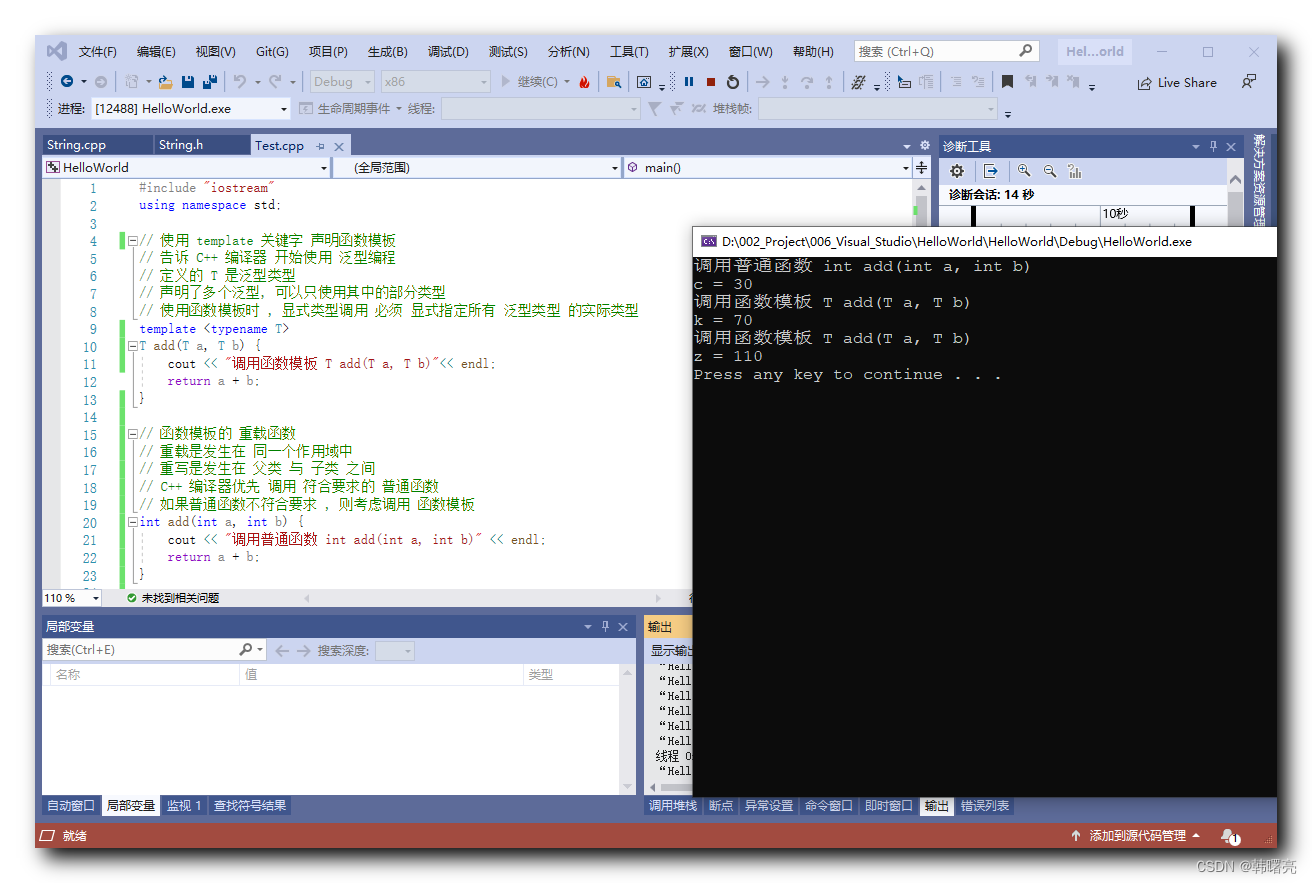Open the stack frame (堆栈帧) dropdown
The image size is (1312, 883).
coord(877,109)
